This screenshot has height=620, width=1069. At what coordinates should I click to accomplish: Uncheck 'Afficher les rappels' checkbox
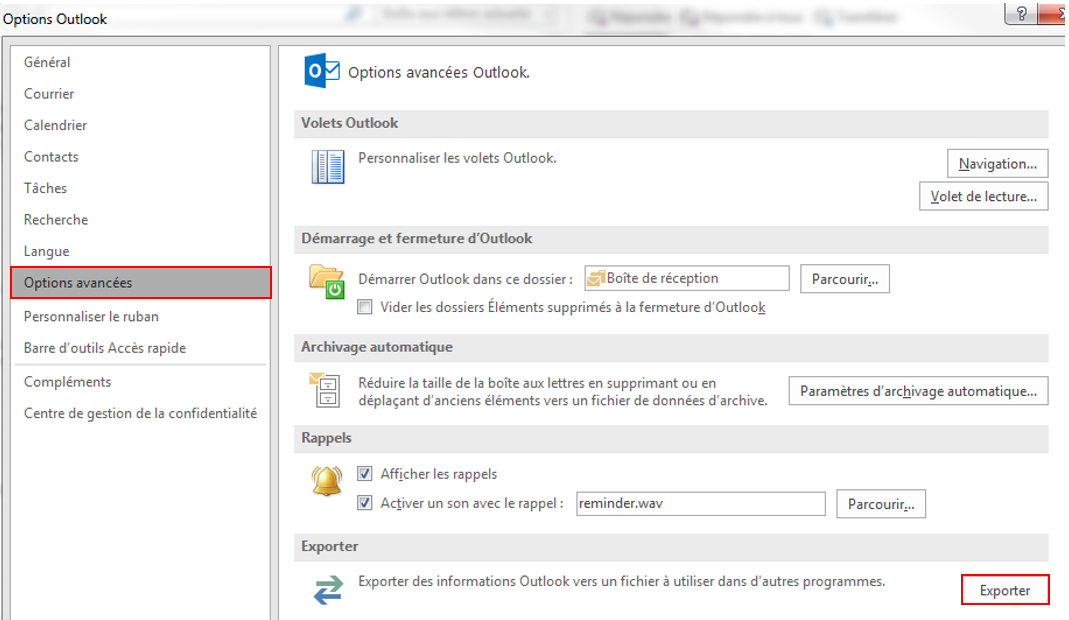365,473
